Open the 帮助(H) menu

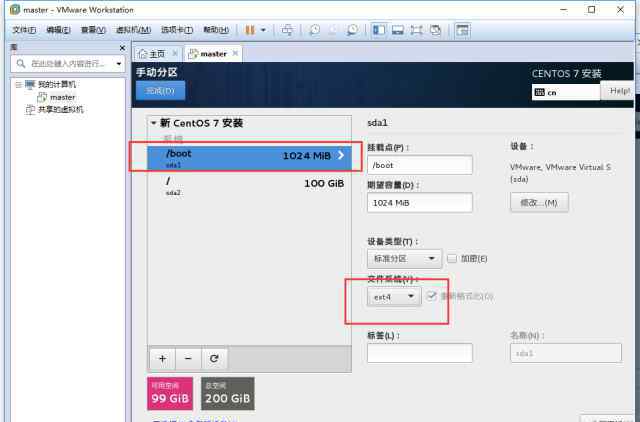[216, 30]
